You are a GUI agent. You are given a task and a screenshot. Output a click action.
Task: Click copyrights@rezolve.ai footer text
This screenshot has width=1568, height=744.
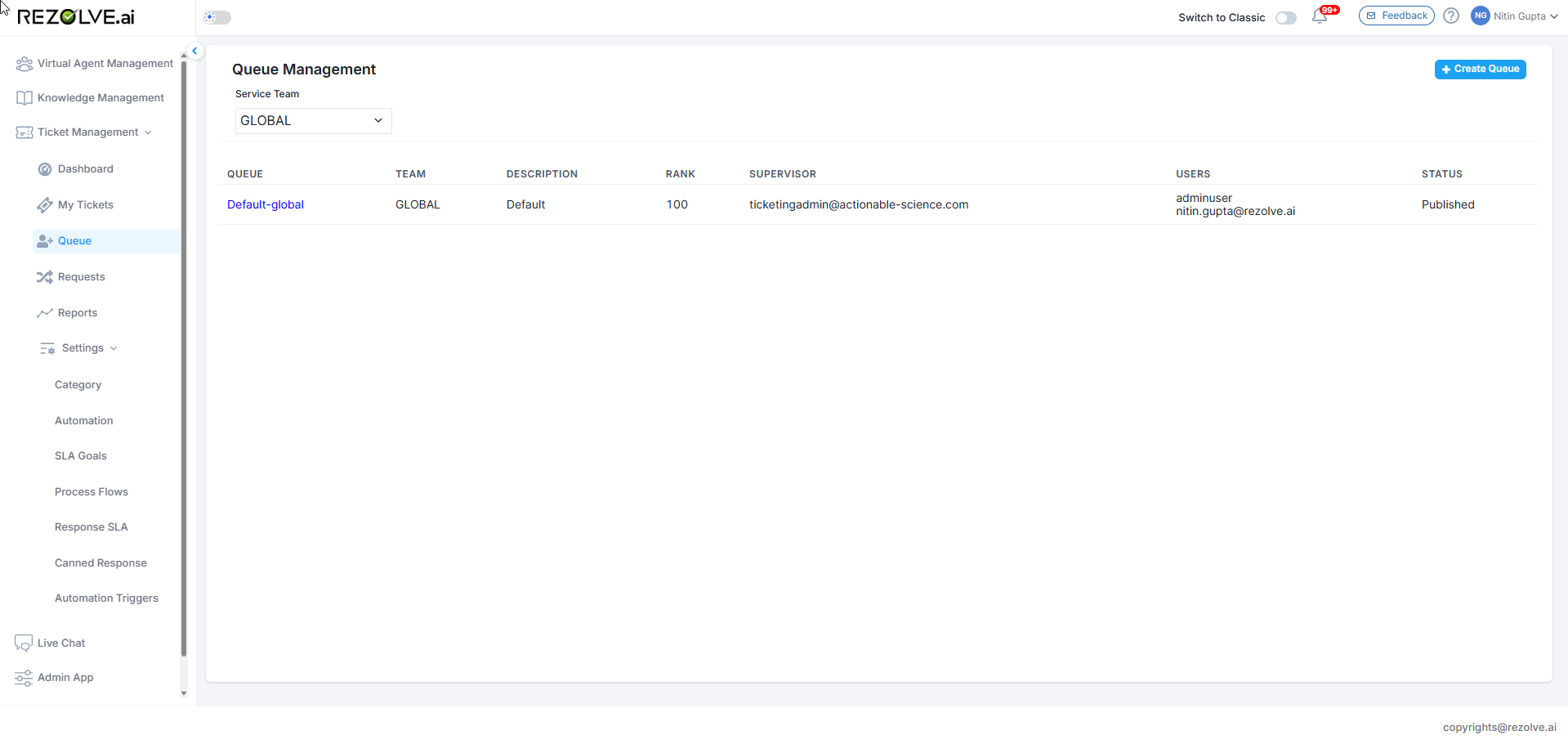click(x=1499, y=728)
